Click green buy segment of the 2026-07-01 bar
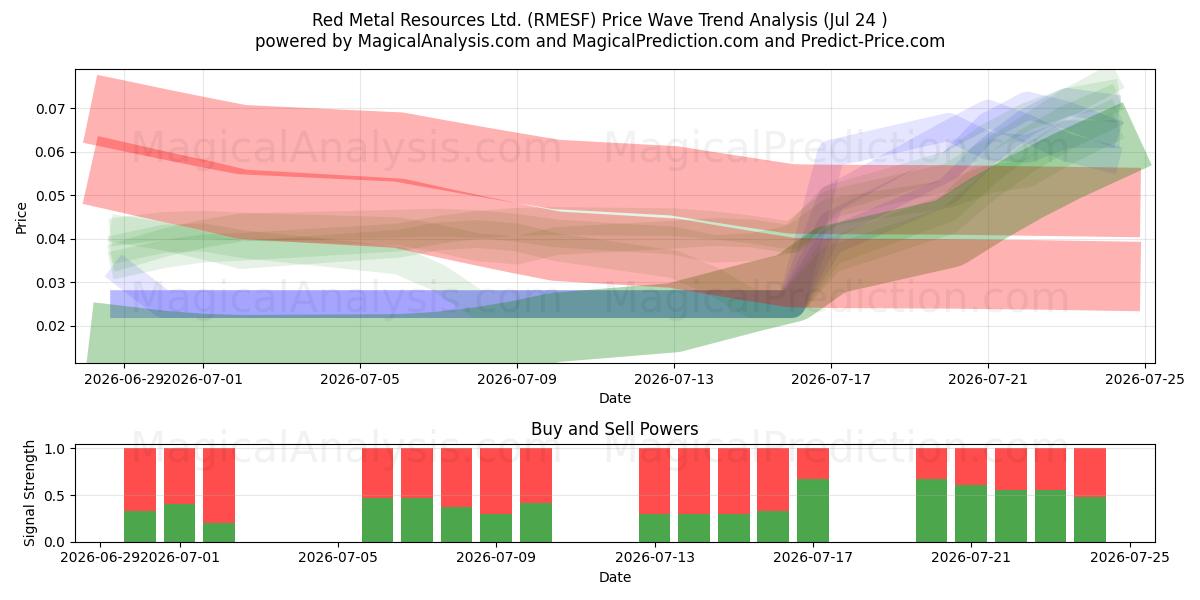 coord(179,523)
